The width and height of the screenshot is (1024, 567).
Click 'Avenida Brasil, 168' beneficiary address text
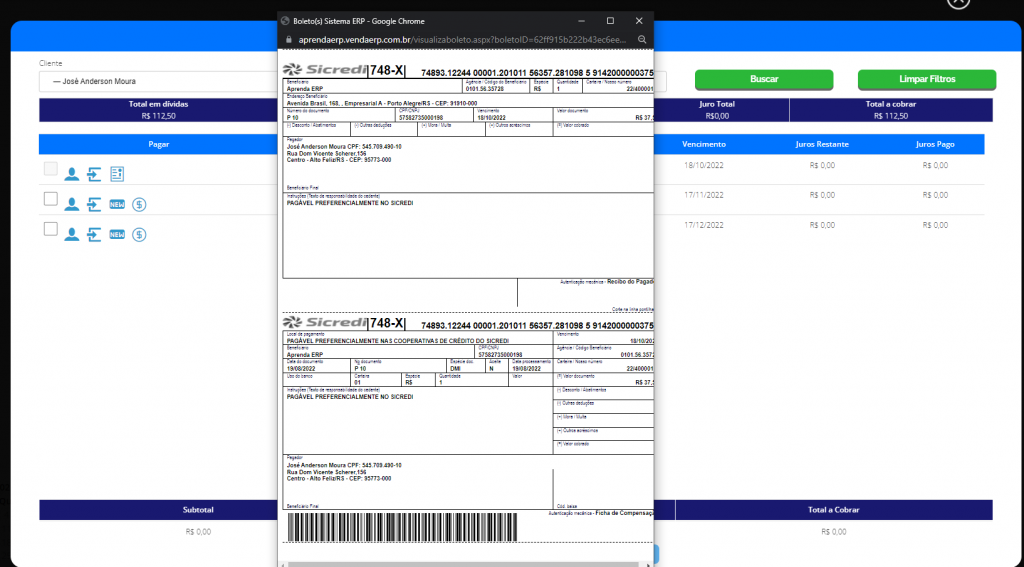tap(382, 103)
